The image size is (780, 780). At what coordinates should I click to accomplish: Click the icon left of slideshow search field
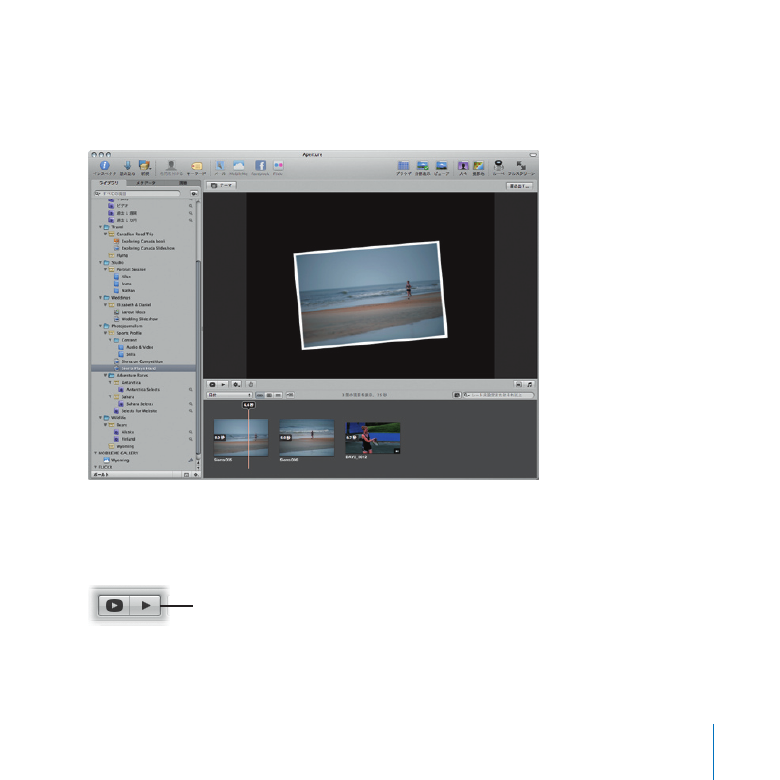click(456, 395)
